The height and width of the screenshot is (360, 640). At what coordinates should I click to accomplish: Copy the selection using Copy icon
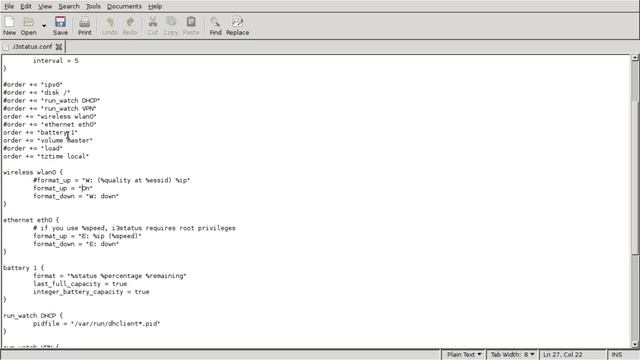(x=171, y=26)
